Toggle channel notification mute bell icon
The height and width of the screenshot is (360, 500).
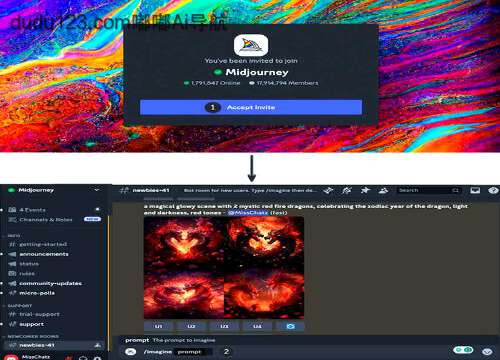[x=347, y=190]
